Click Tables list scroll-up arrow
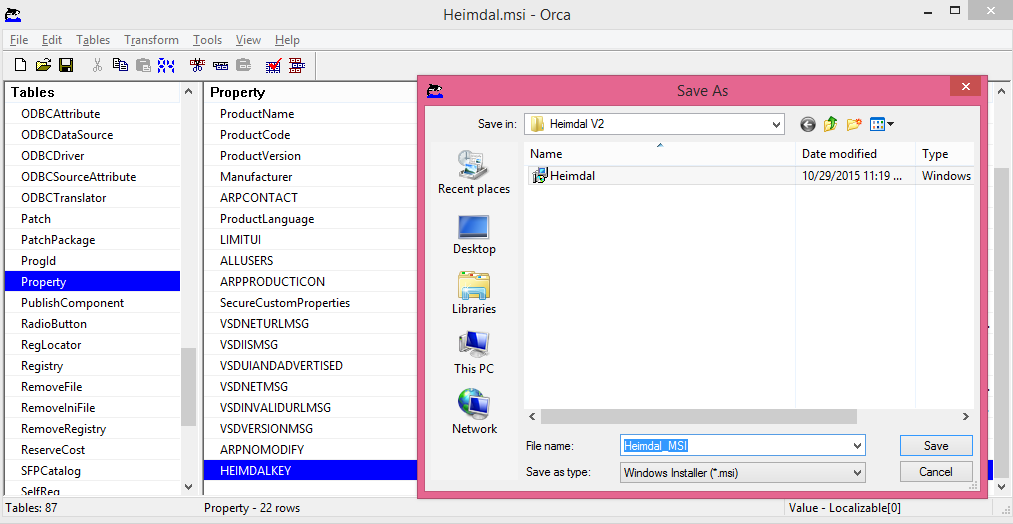Screen dimensions: 1013x524 click(x=188, y=92)
